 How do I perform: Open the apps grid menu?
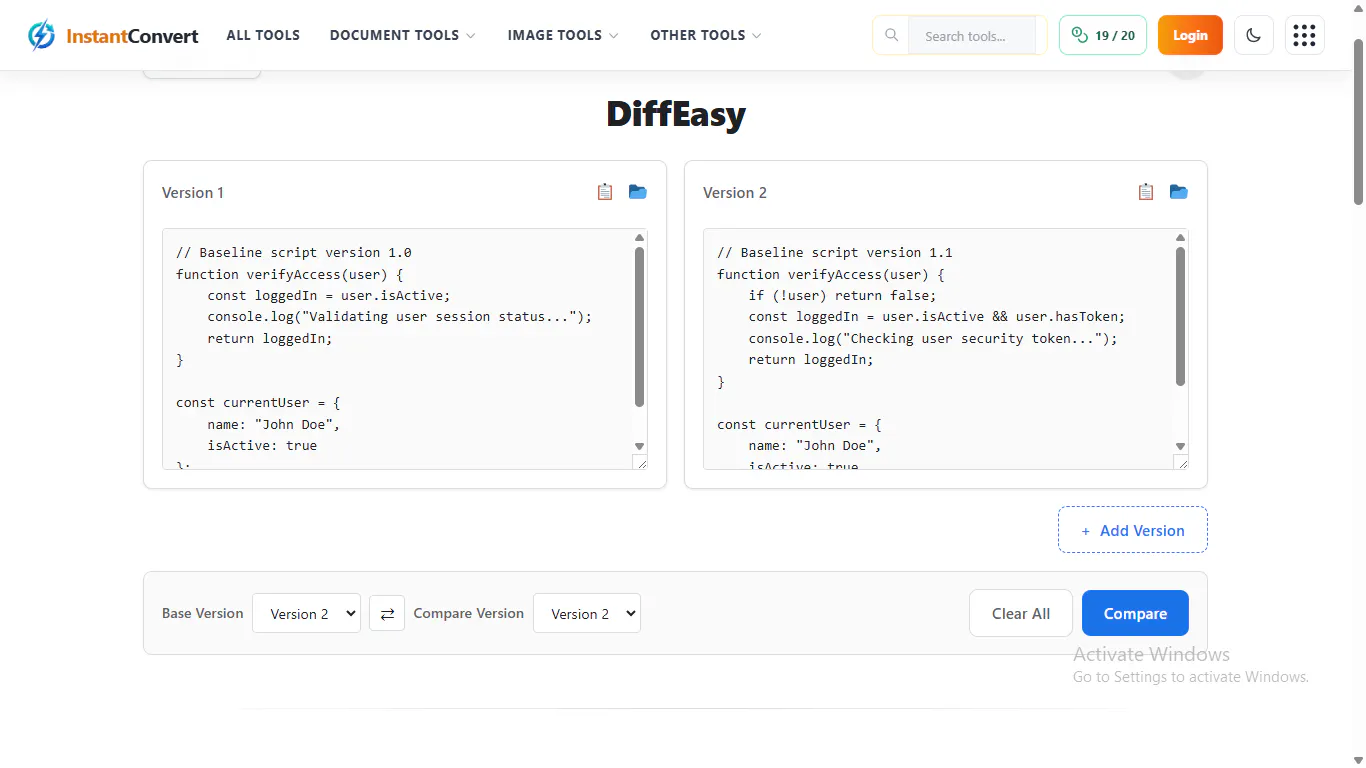[1304, 35]
